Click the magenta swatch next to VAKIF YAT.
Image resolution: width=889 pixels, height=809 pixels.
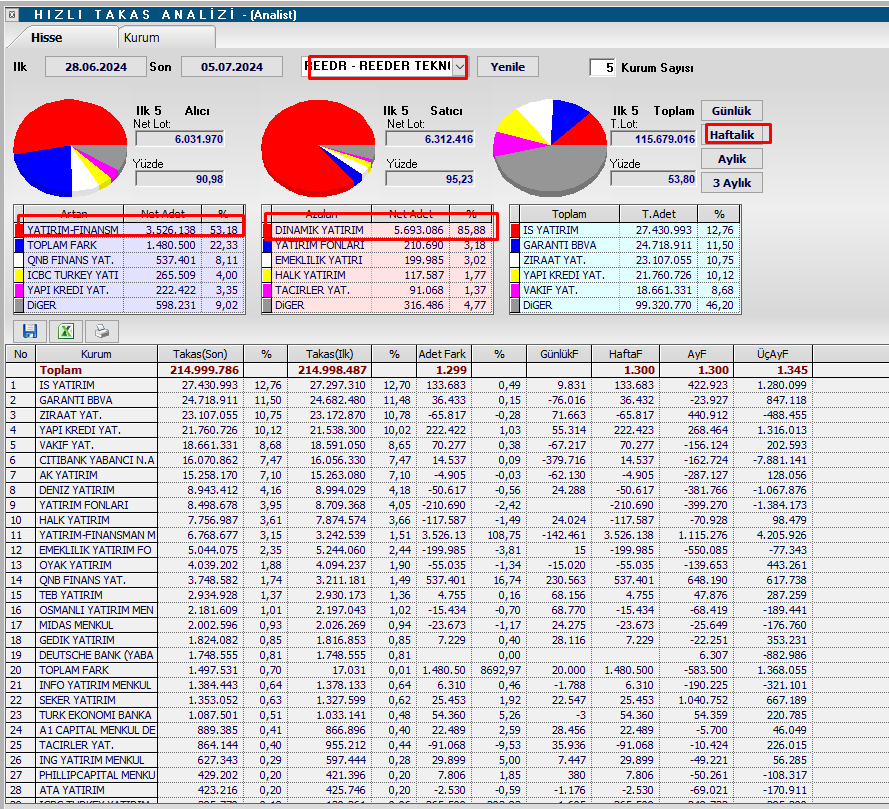tap(515, 290)
